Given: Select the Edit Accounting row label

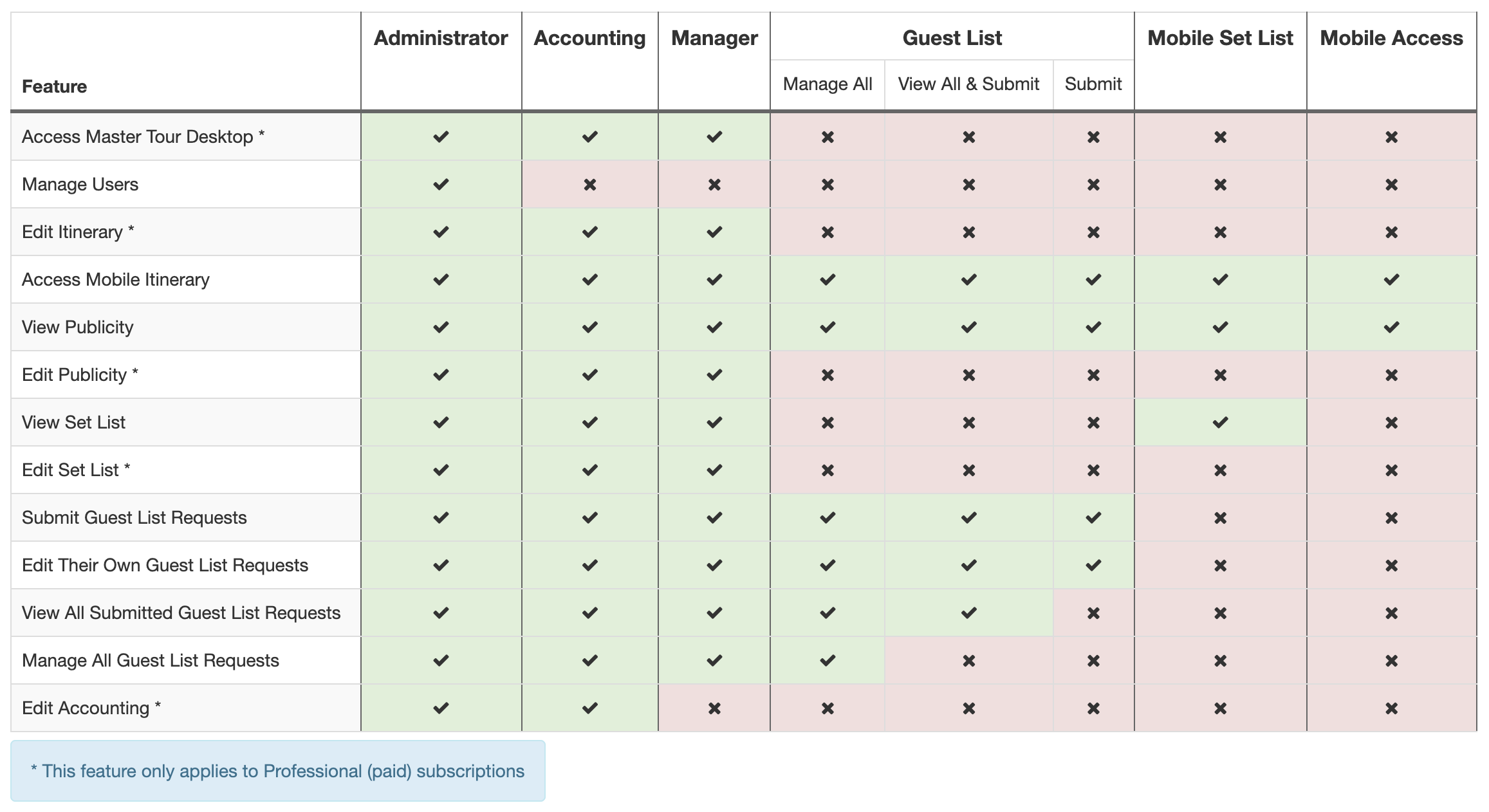Looking at the screenshot, I should (x=91, y=708).
